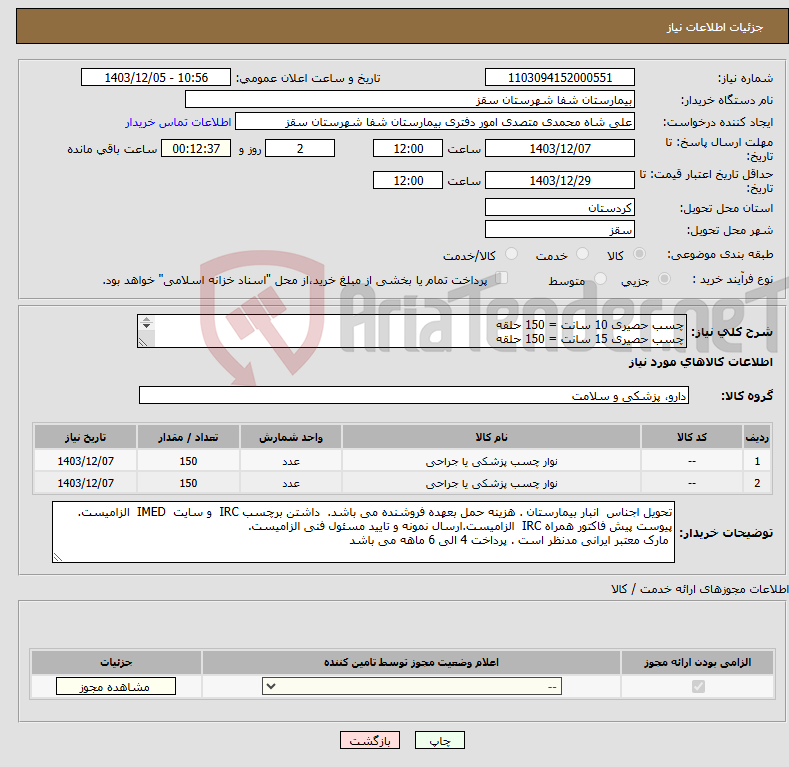The height and width of the screenshot is (767, 789).
Task: Select the خدمت radio button
Action: (582, 254)
